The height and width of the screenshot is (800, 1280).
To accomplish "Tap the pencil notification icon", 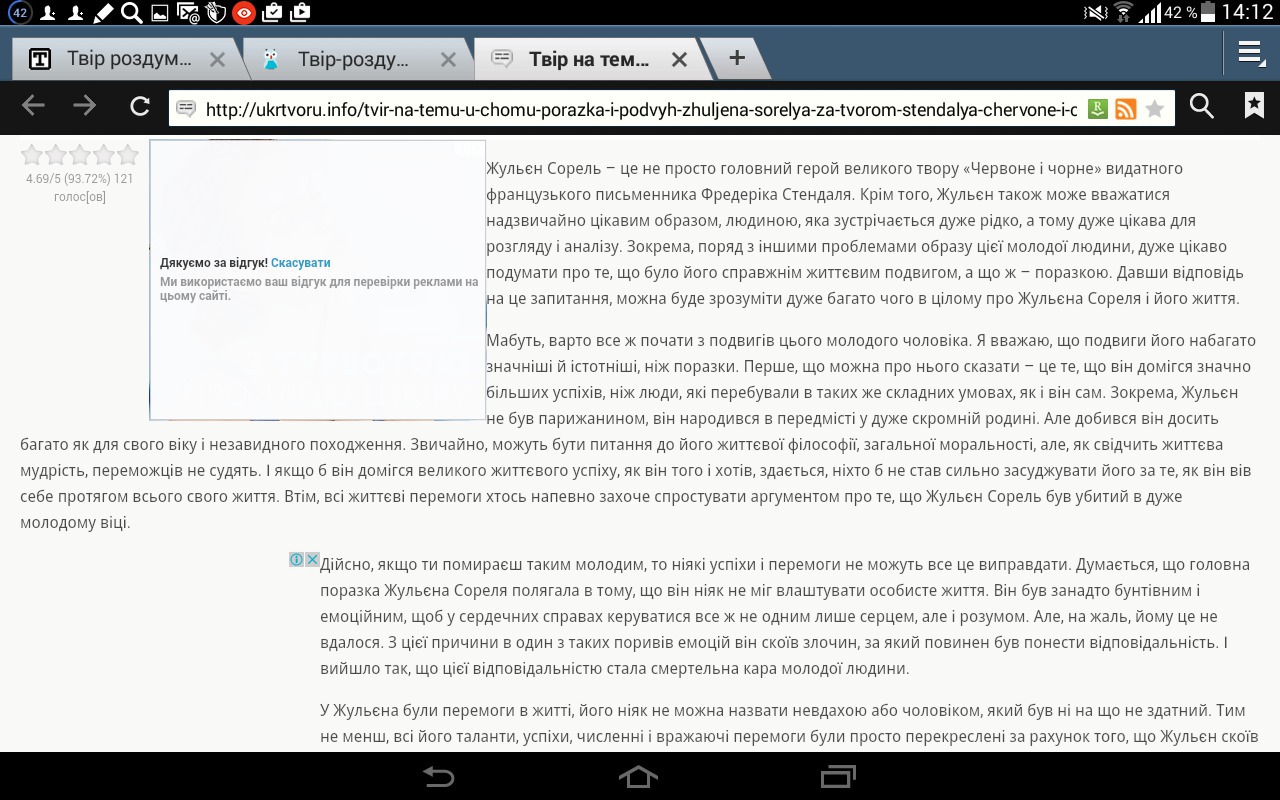I will pyautogui.click(x=103, y=13).
